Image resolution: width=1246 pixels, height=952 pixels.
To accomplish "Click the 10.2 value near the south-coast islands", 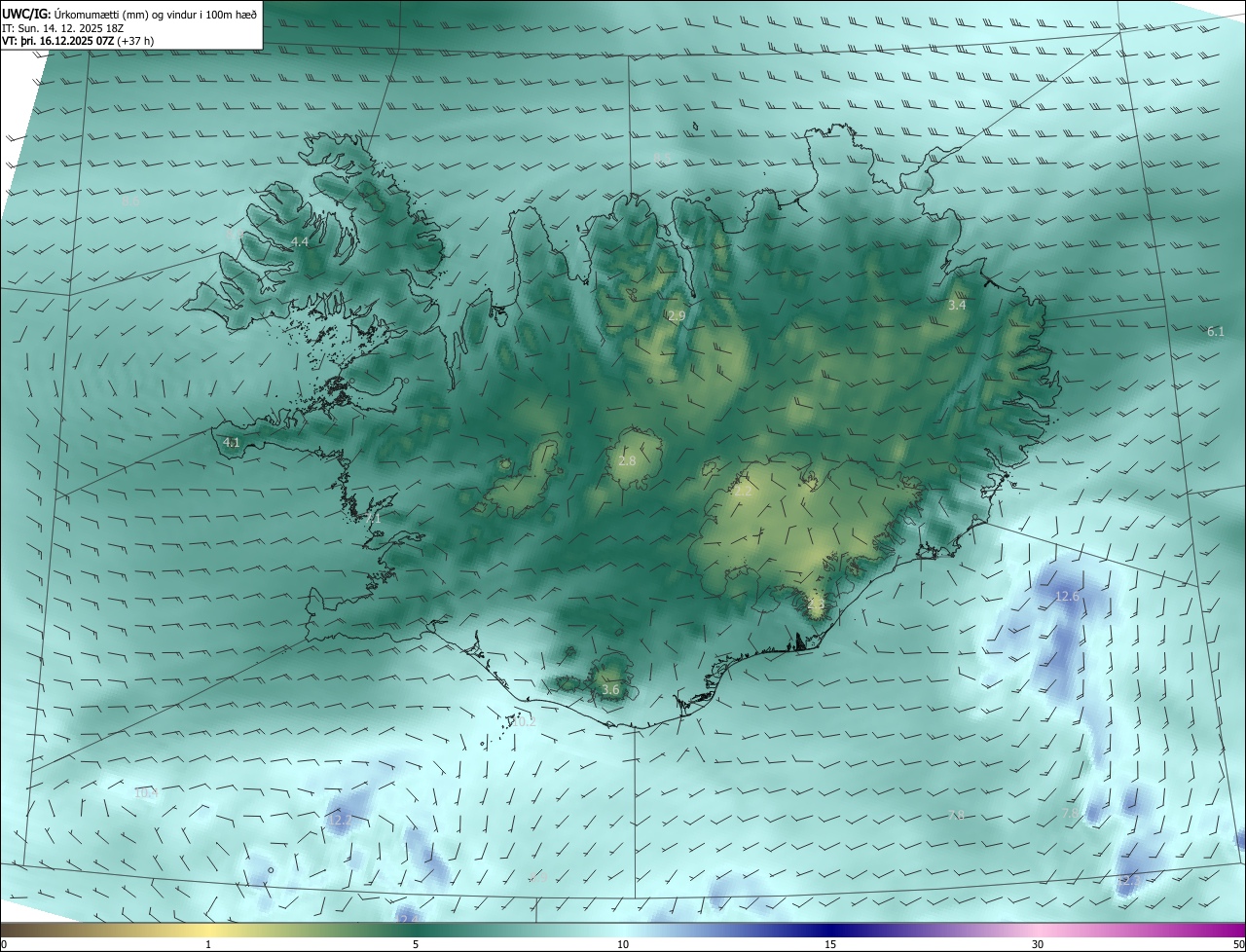I will coord(524,722).
